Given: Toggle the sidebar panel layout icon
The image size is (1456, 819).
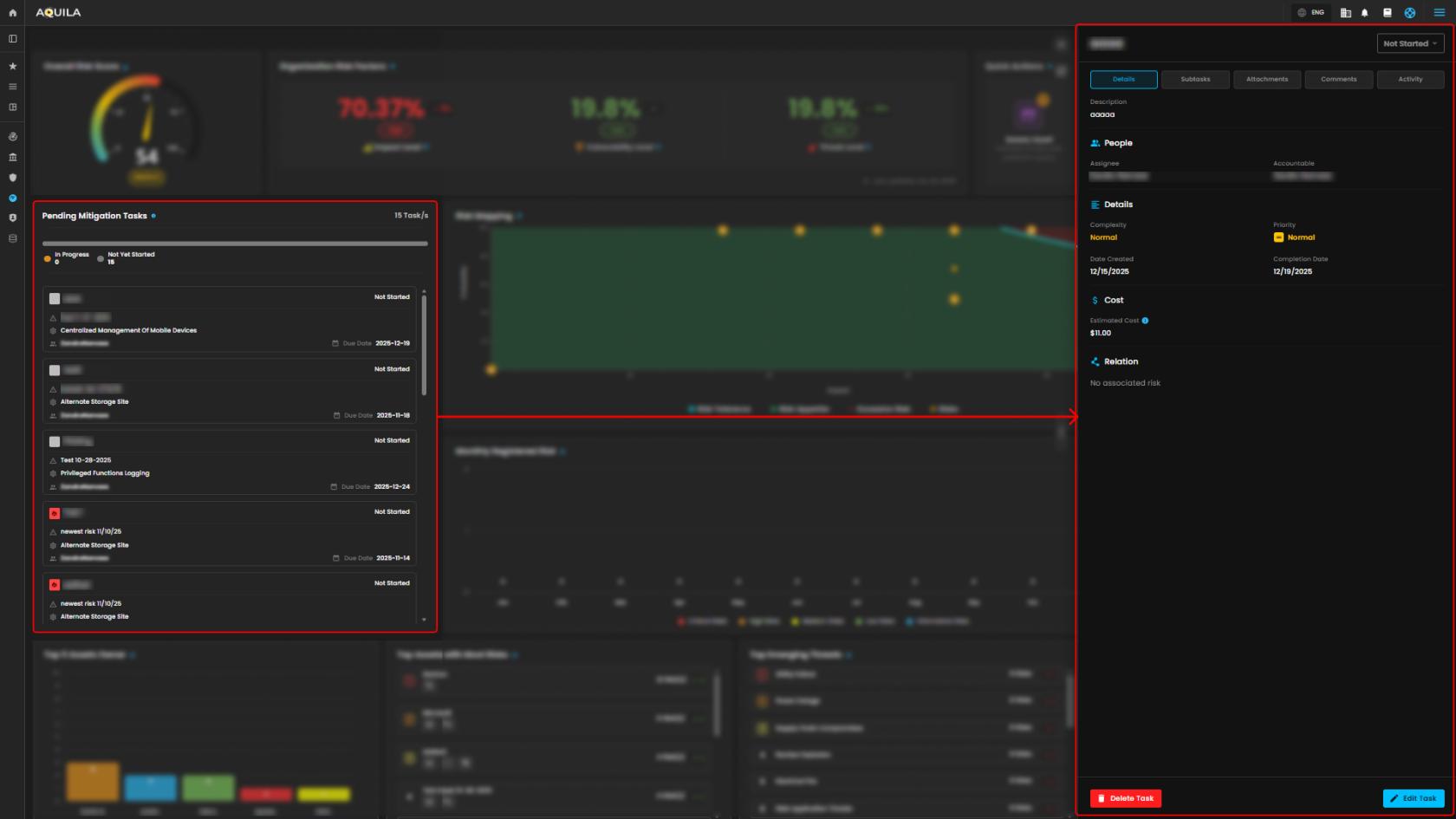Looking at the screenshot, I should pos(12,39).
